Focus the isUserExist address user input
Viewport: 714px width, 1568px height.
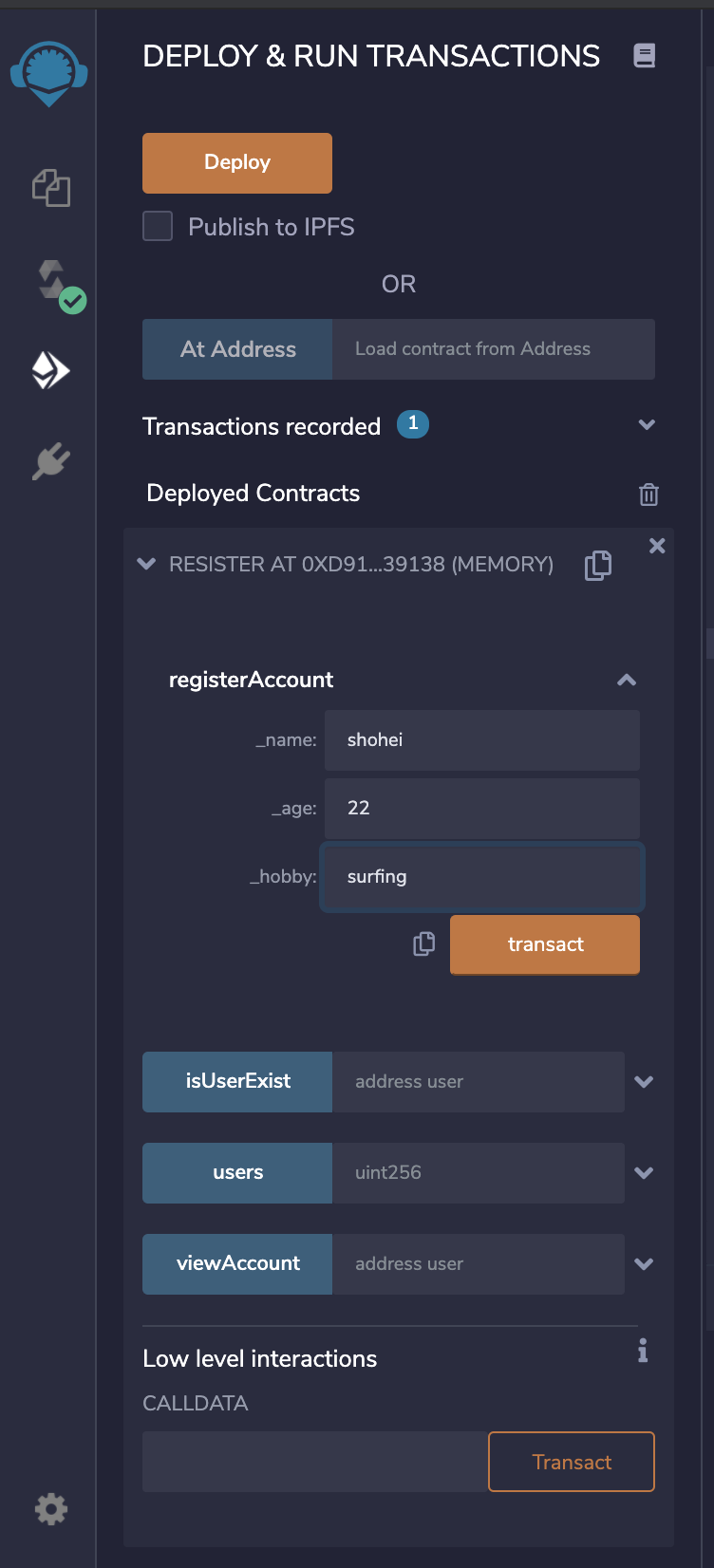pos(479,1081)
